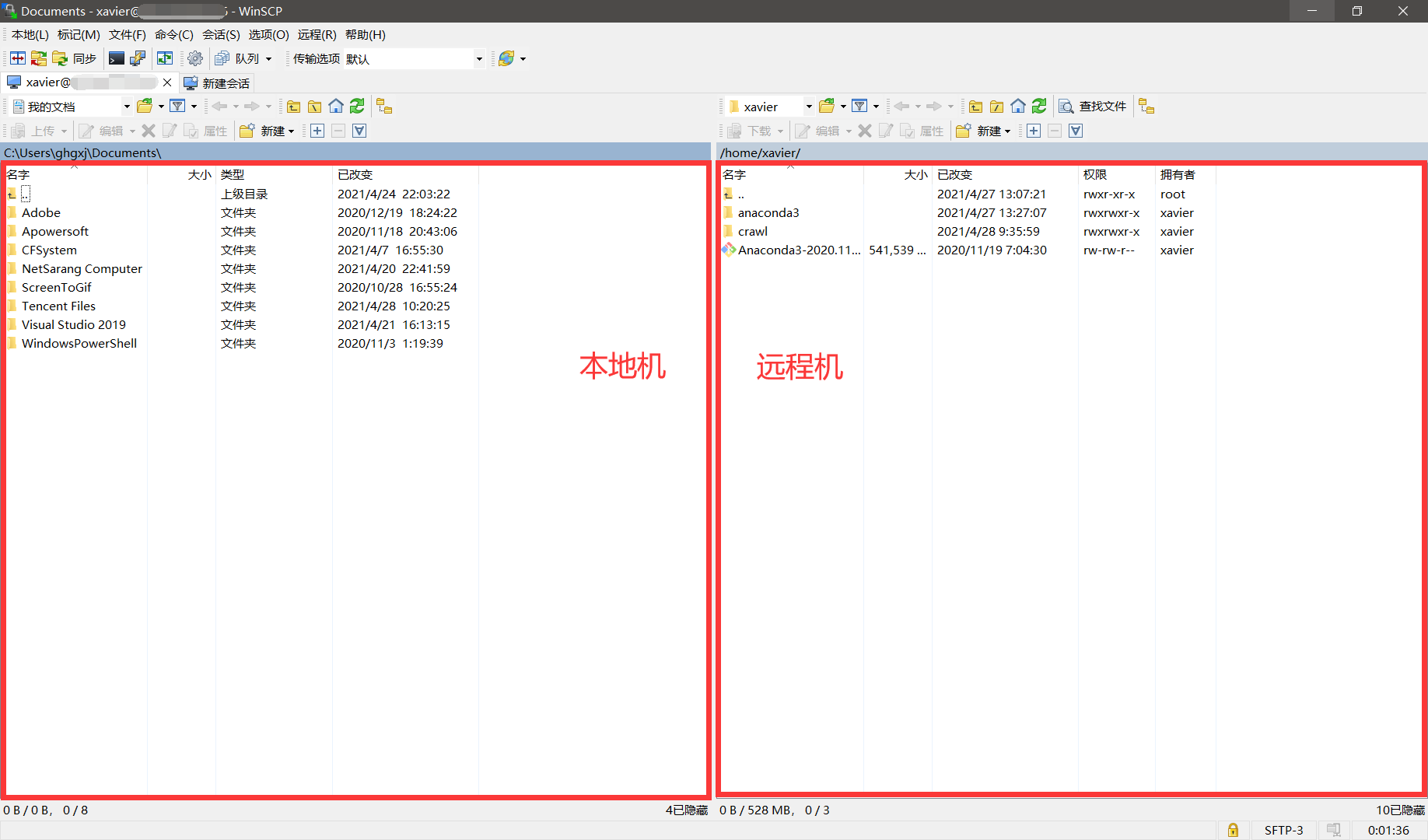1428x840 pixels.
Task: Open the 帮助(H) menu
Action: pos(366,34)
